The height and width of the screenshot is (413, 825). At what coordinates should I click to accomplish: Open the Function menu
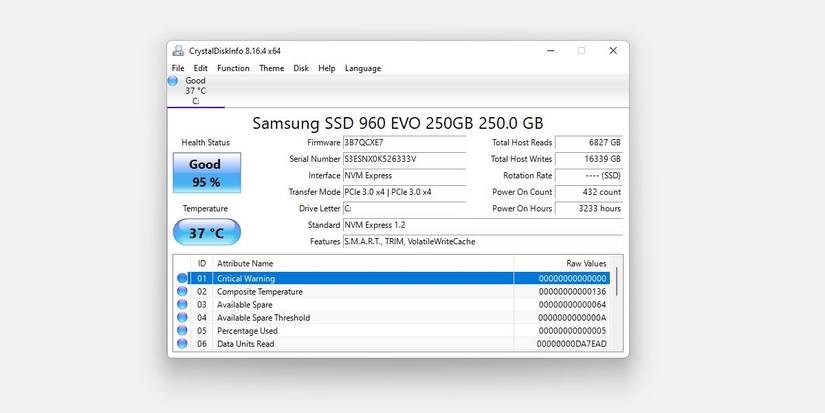tap(233, 68)
